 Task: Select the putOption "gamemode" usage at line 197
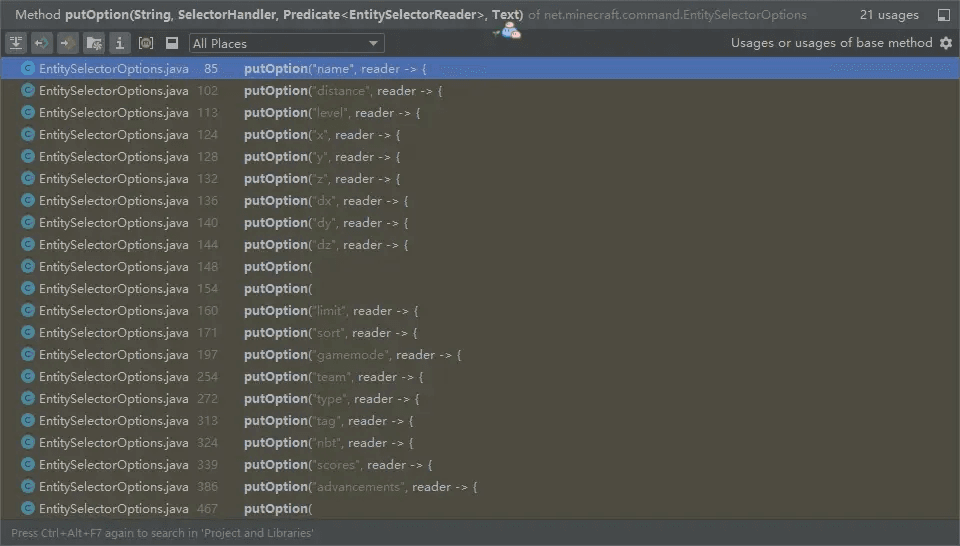point(480,354)
